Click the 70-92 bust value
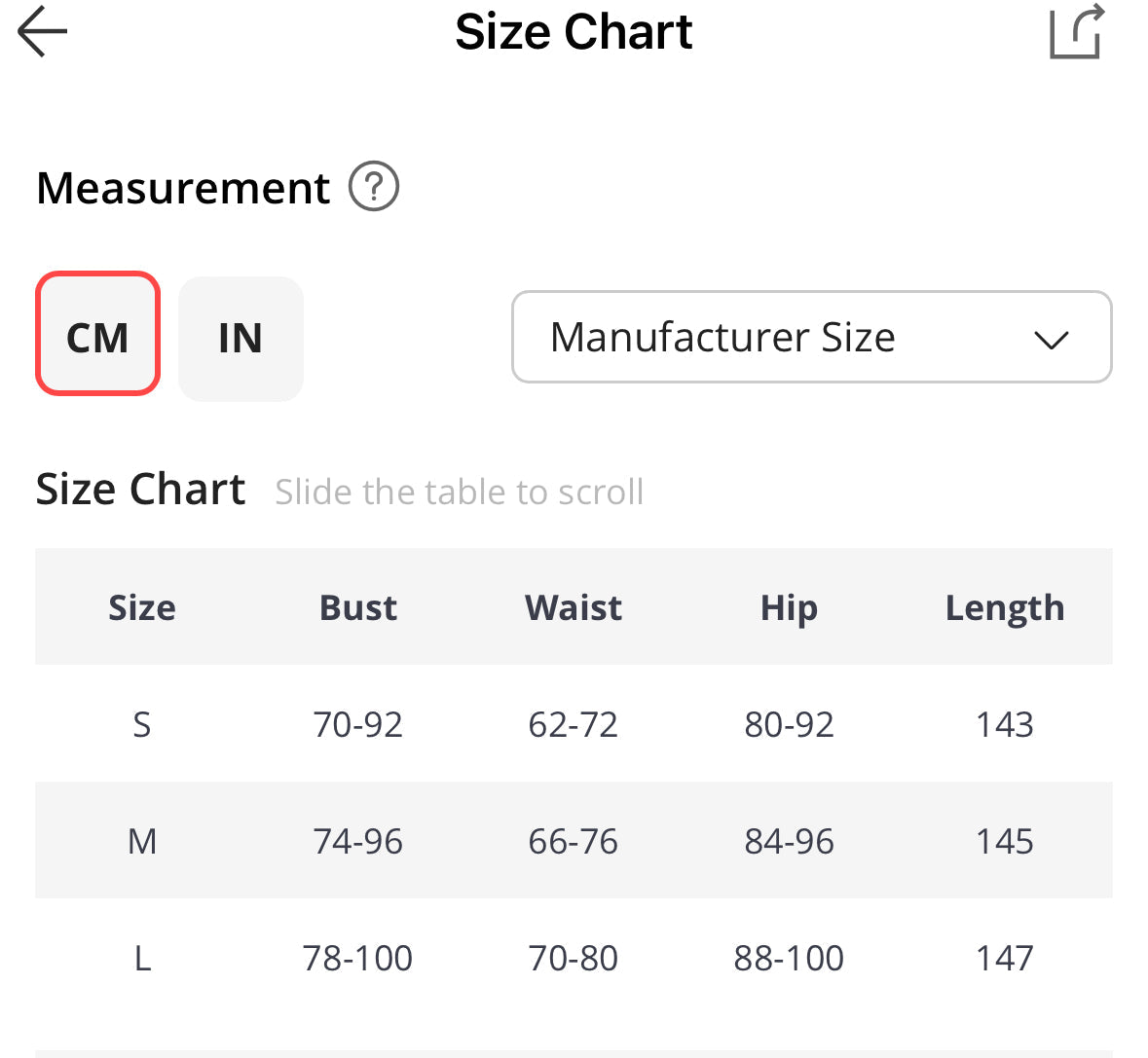The image size is (1148, 1058). click(357, 724)
